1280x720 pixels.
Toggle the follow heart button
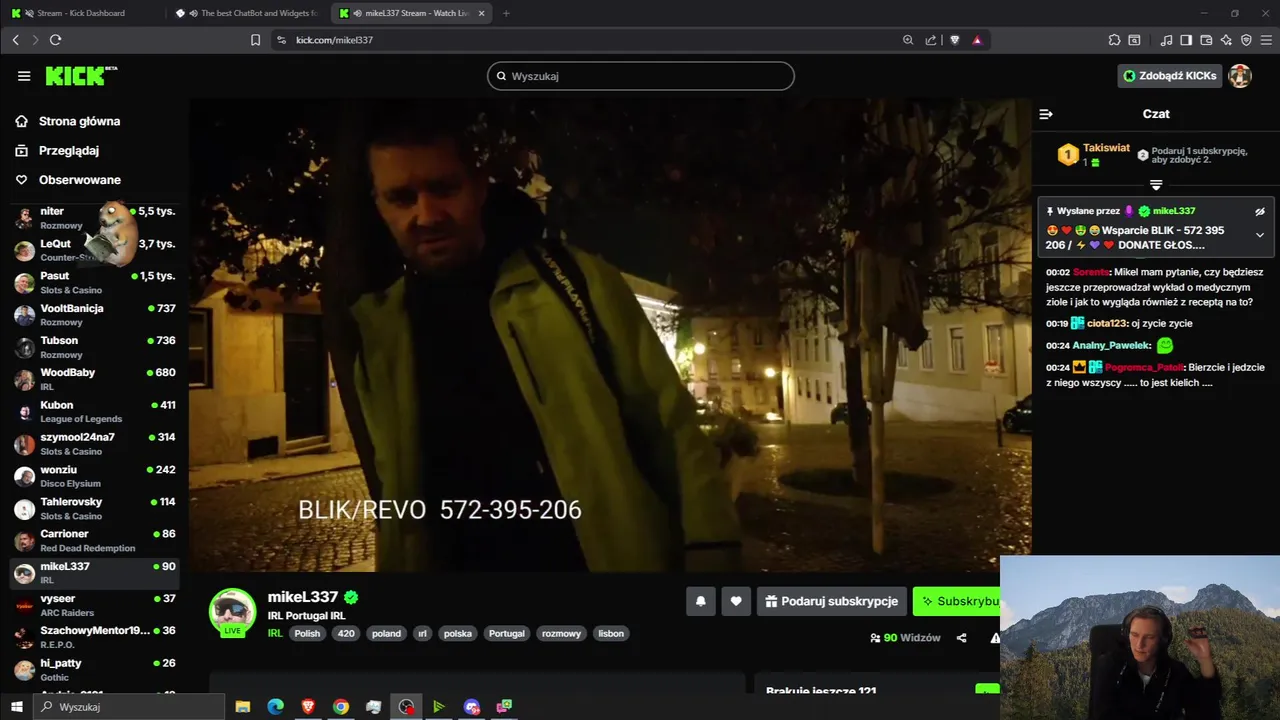736,601
